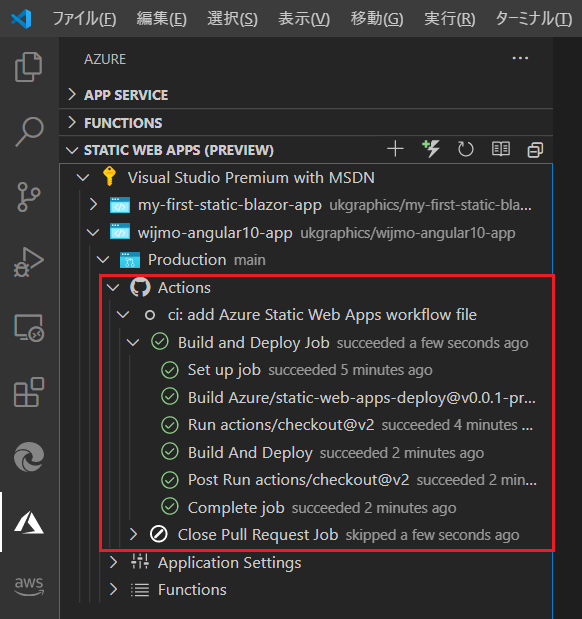This screenshot has width=582, height=619.
Task: Click the Functions list icon
Action: click(140, 590)
